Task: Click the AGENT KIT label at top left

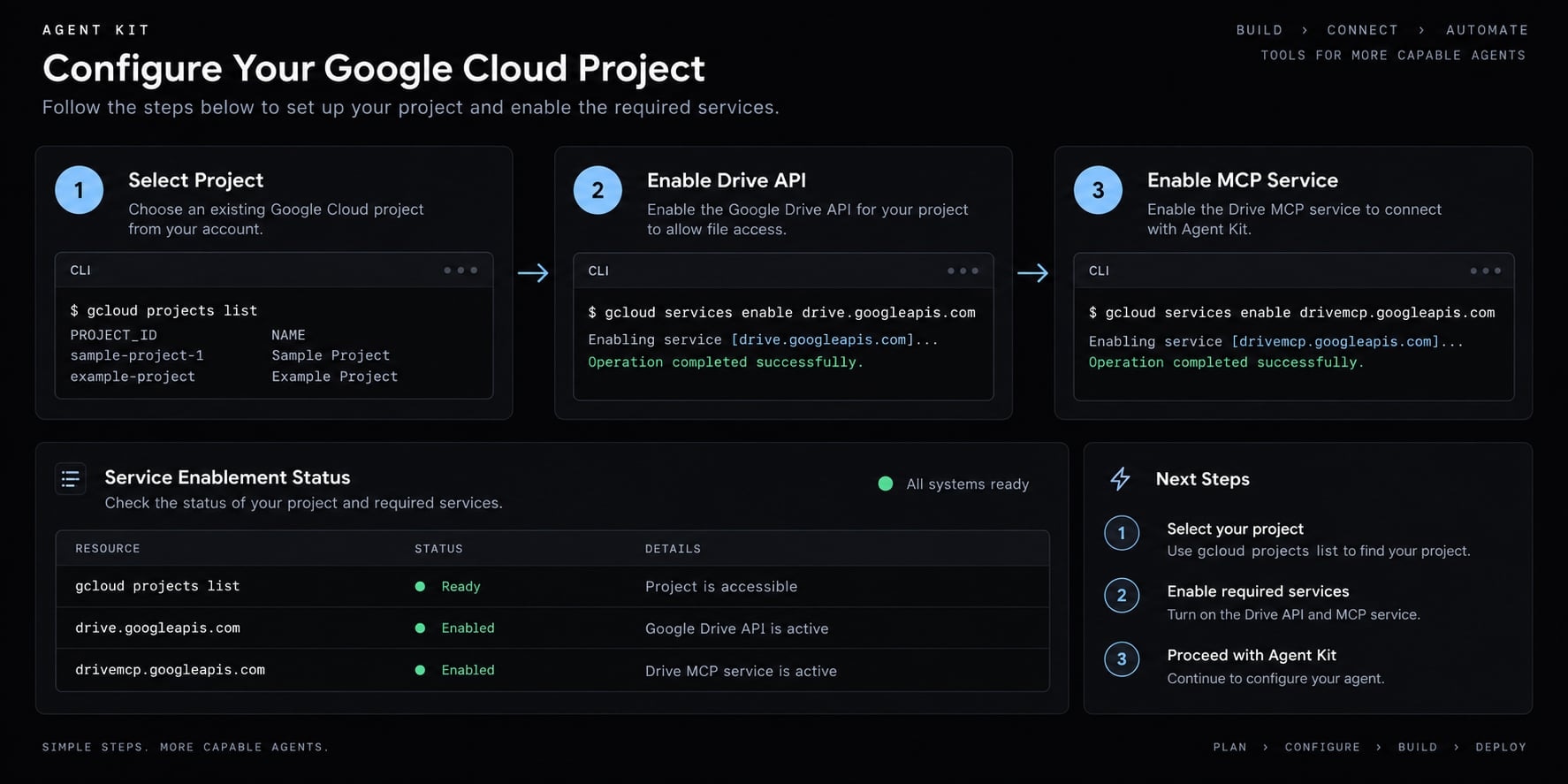Action: tap(96, 30)
